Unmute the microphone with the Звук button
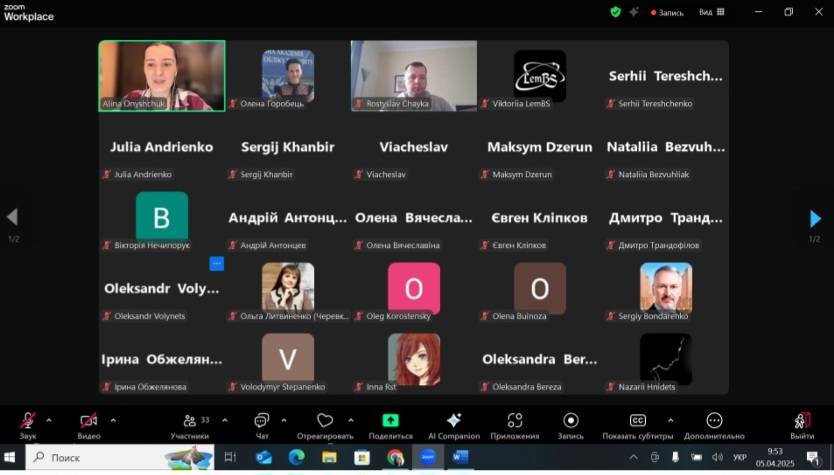The width and height of the screenshot is (834, 475). coord(28,422)
